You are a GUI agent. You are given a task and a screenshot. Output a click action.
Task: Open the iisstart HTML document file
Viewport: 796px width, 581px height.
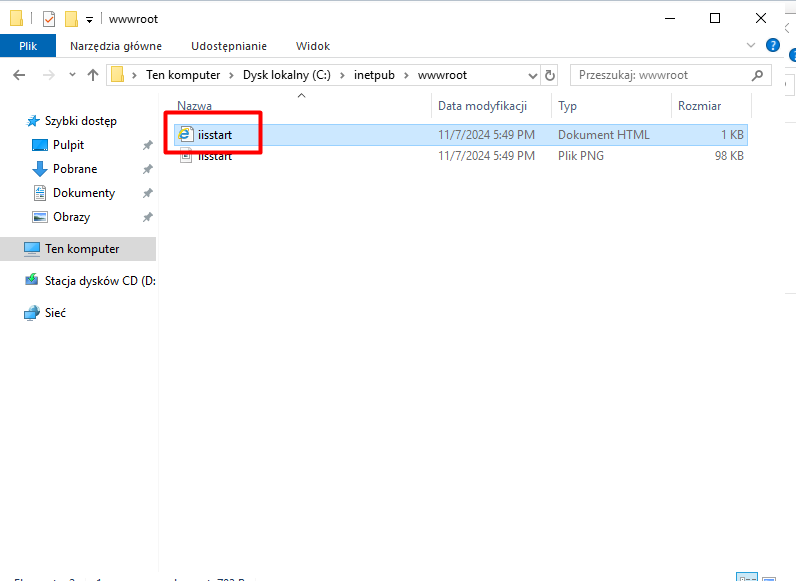(x=214, y=135)
